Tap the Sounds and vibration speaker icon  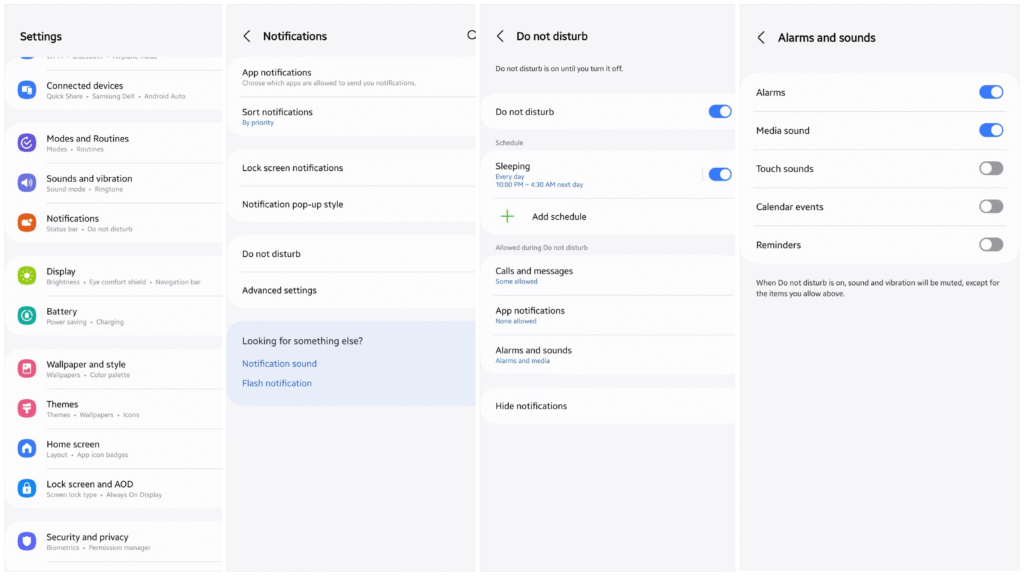pyautogui.click(x=27, y=183)
